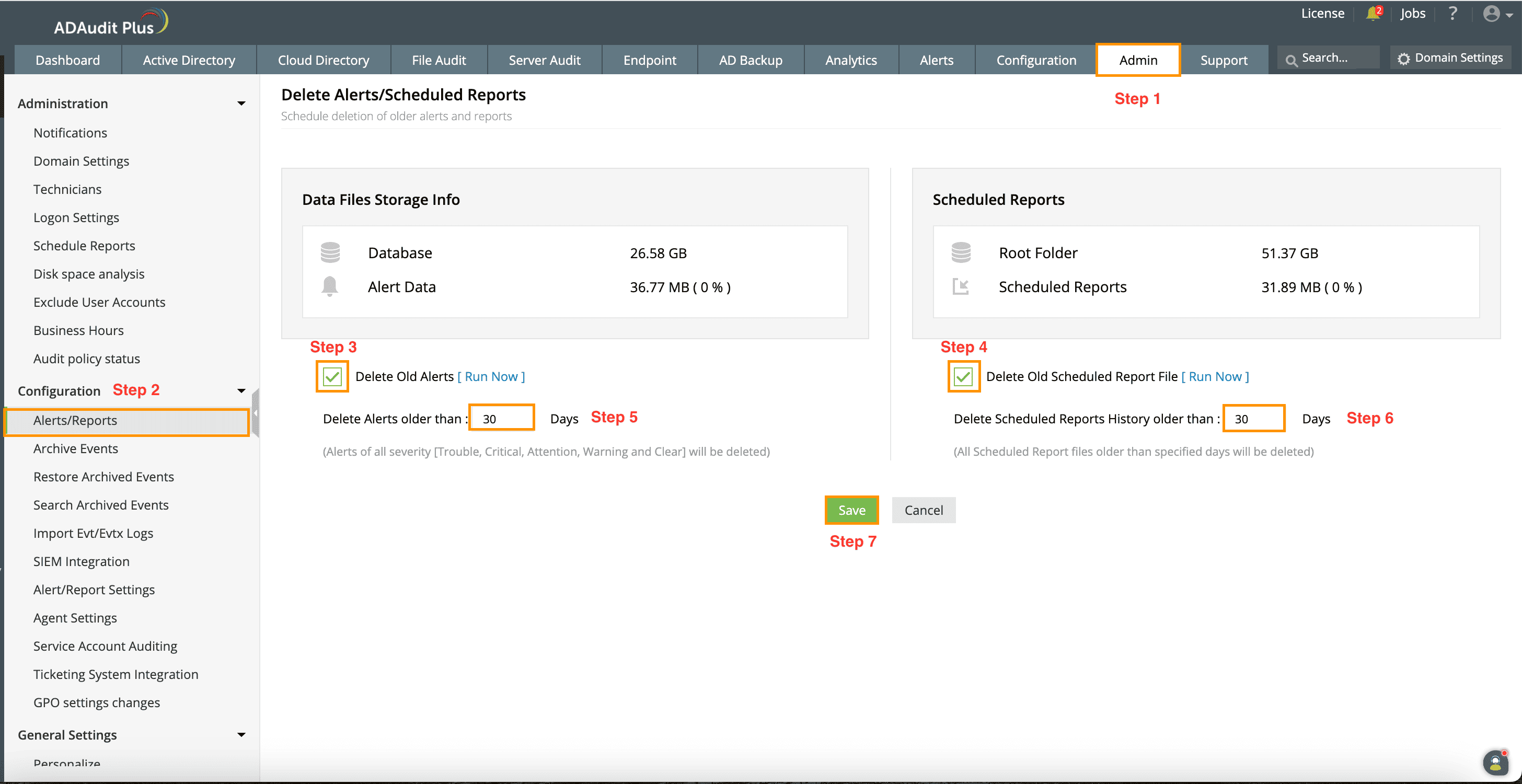
Task: Click the Domain Settings gear icon
Action: click(1404, 59)
